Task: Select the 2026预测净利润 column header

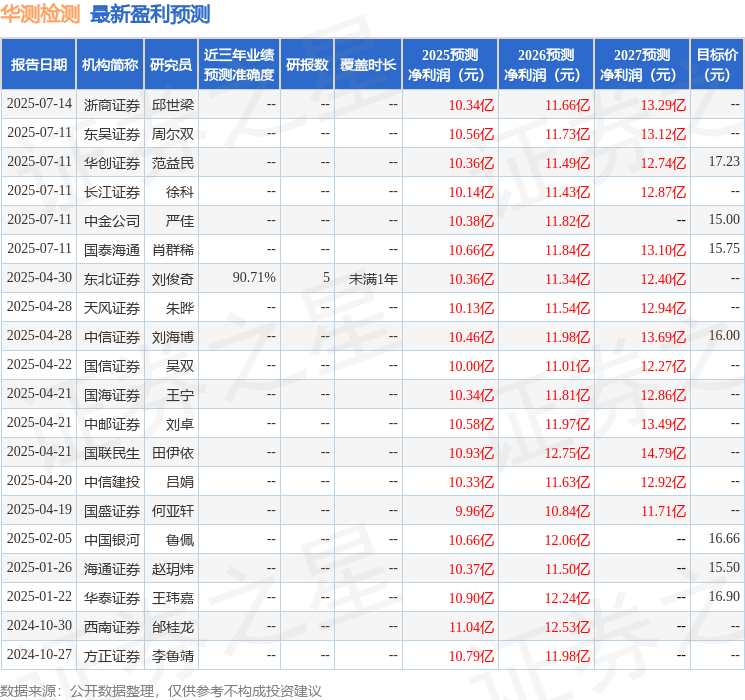Action: pos(546,65)
